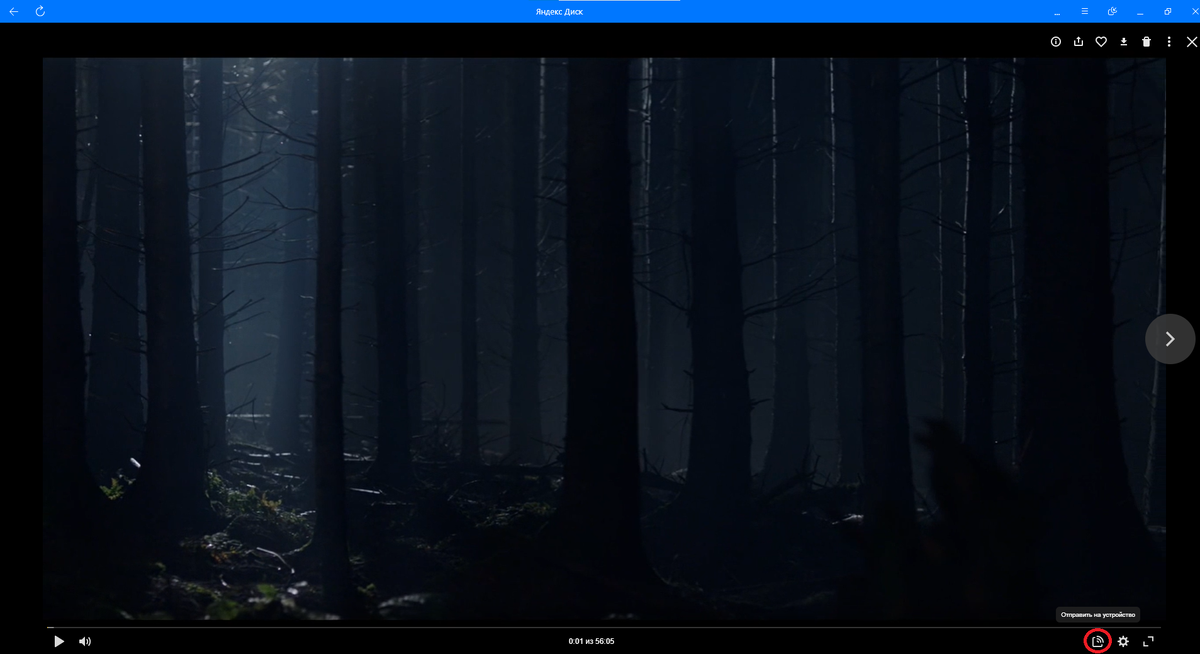Reload the Yandex Disk page
1200x654 pixels.
tap(40, 11)
